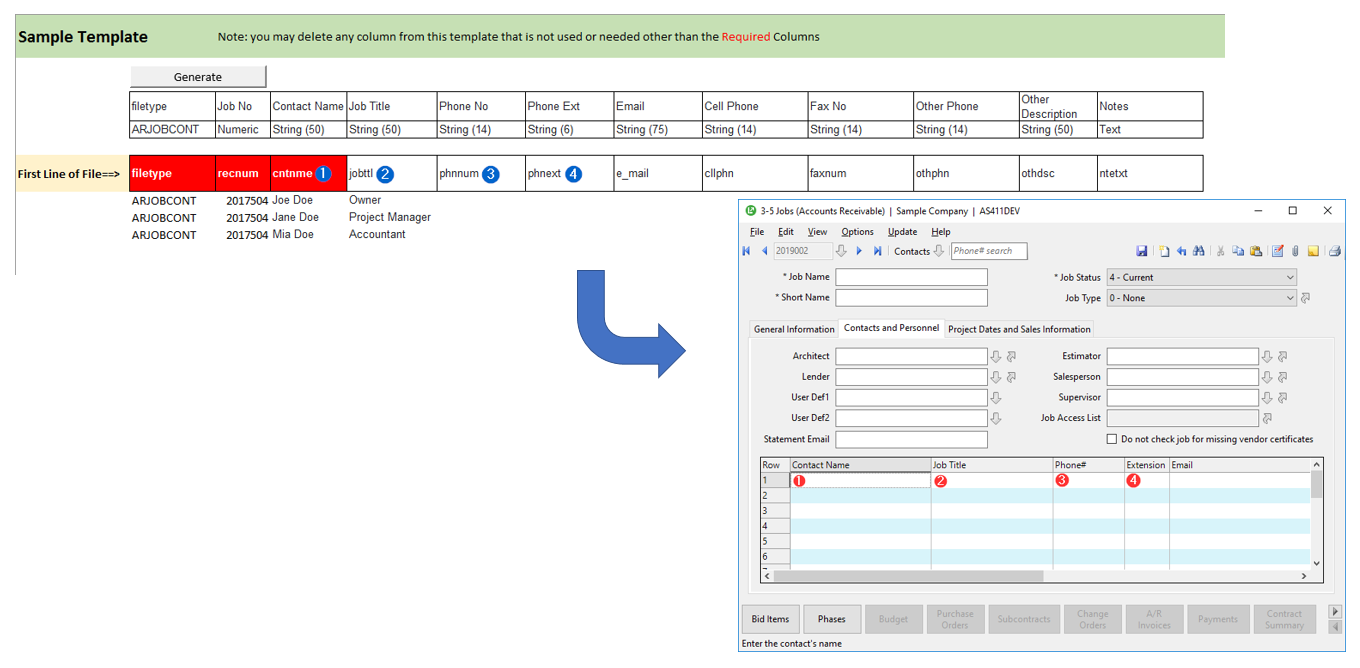The image size is (1360, 668).
Task: Open the Job Status dropdown
Action: 1289,277
